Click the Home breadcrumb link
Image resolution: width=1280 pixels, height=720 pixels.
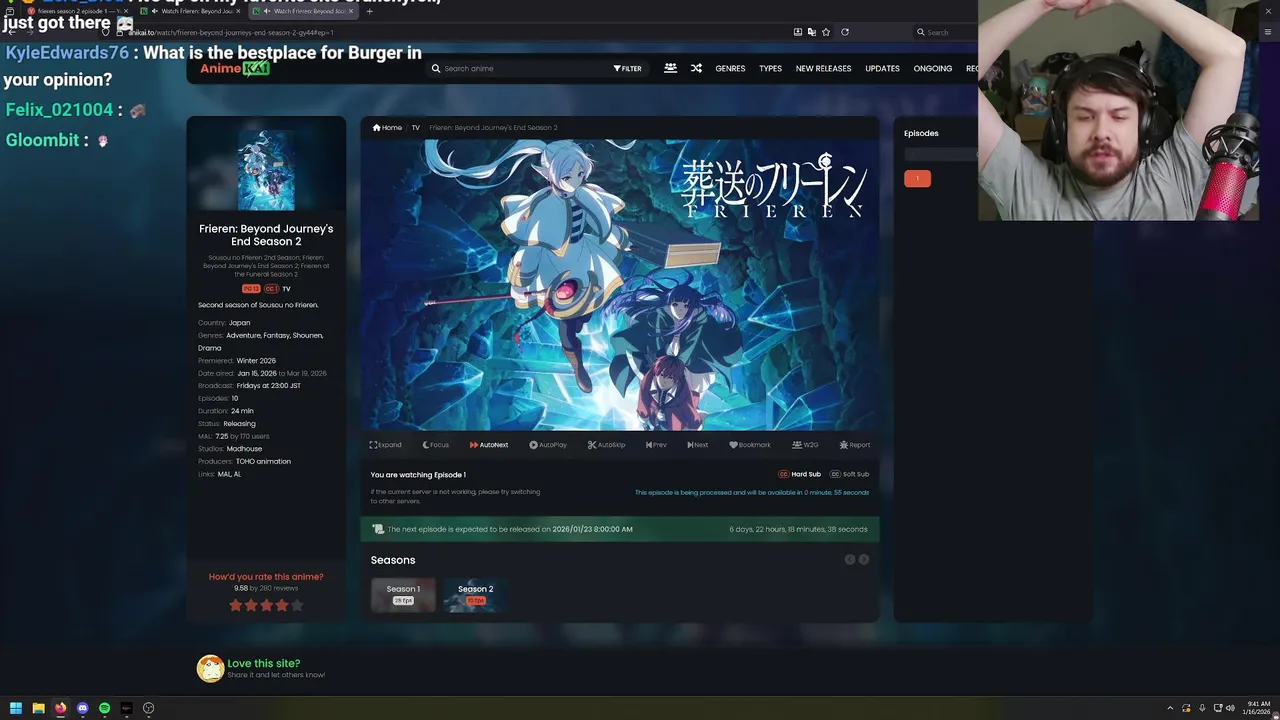[x=387, y=127]
